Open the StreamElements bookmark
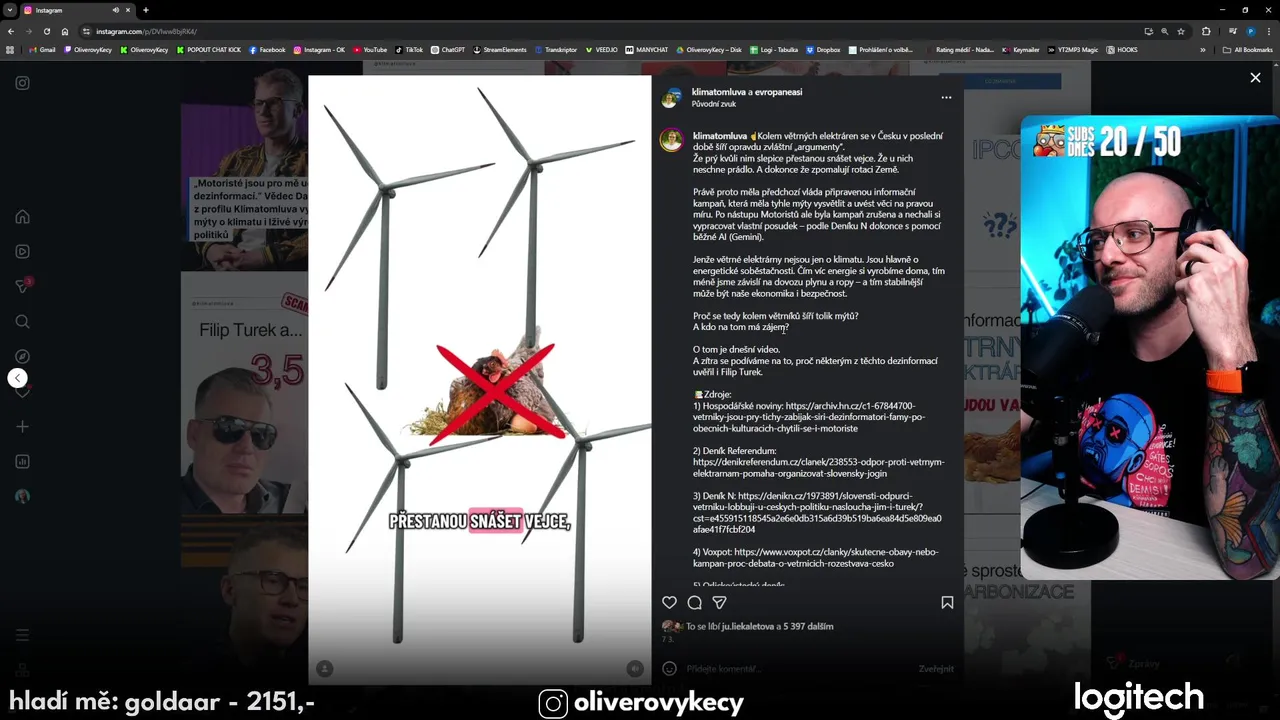 click(500, 49)
